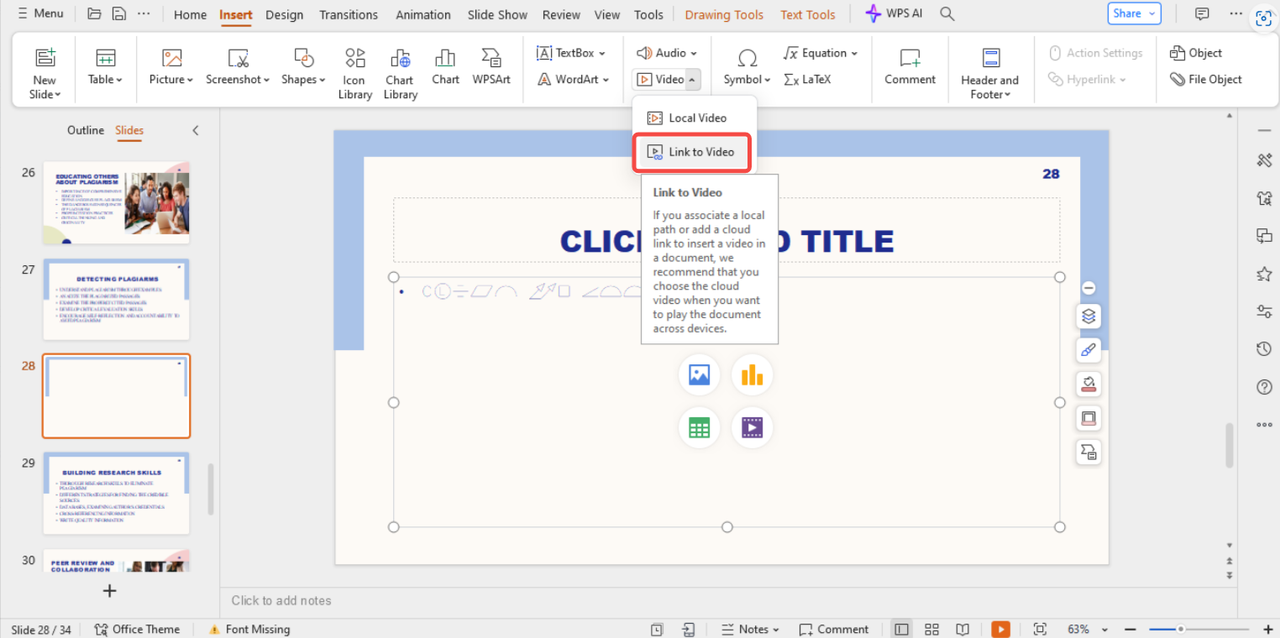This screenshot has height=638, width=1280.
Task: Click insert picture icon in placeholder
Action: point(699,375)
